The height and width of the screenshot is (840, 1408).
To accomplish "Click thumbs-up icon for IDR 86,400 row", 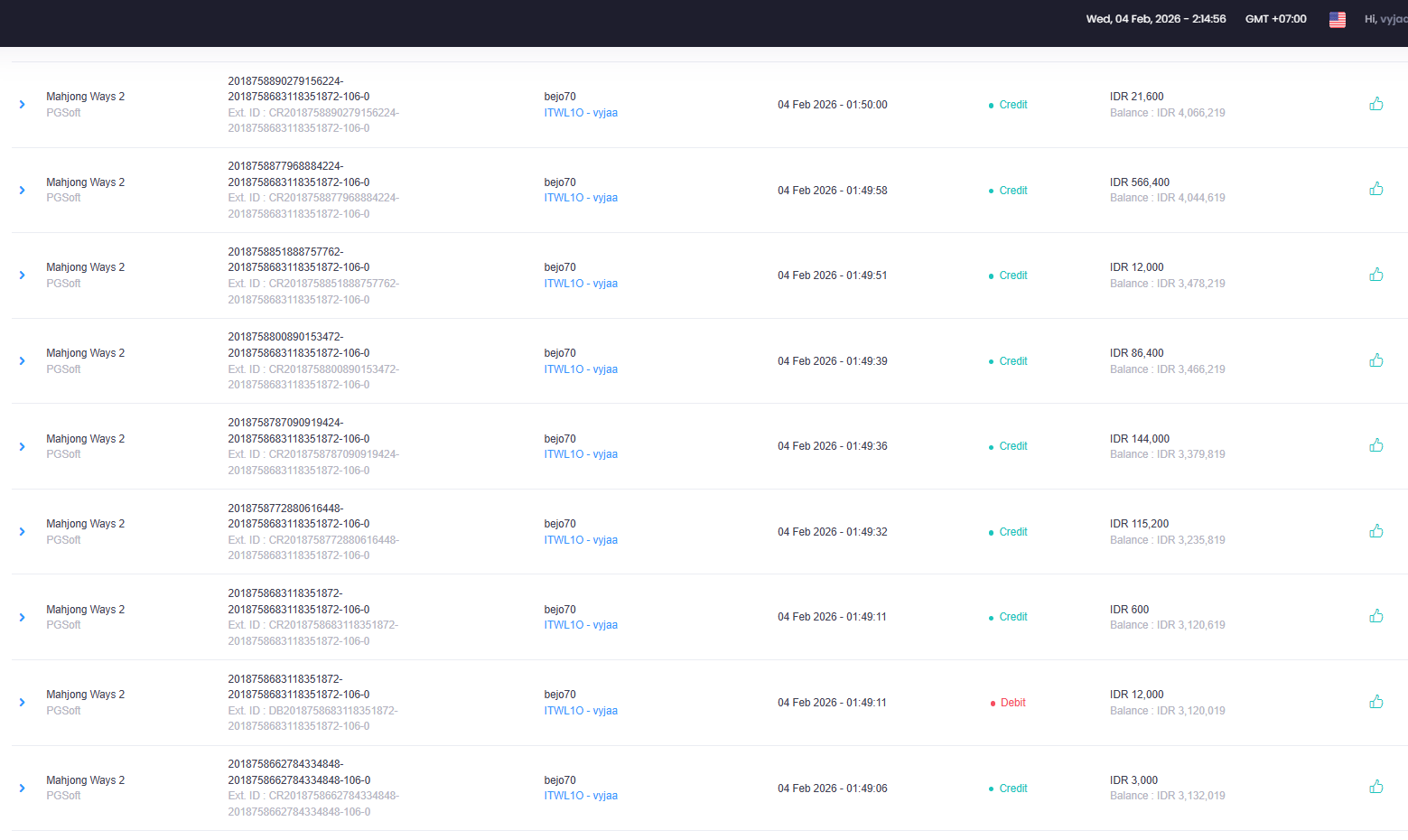I will [x=1376, y=360].
